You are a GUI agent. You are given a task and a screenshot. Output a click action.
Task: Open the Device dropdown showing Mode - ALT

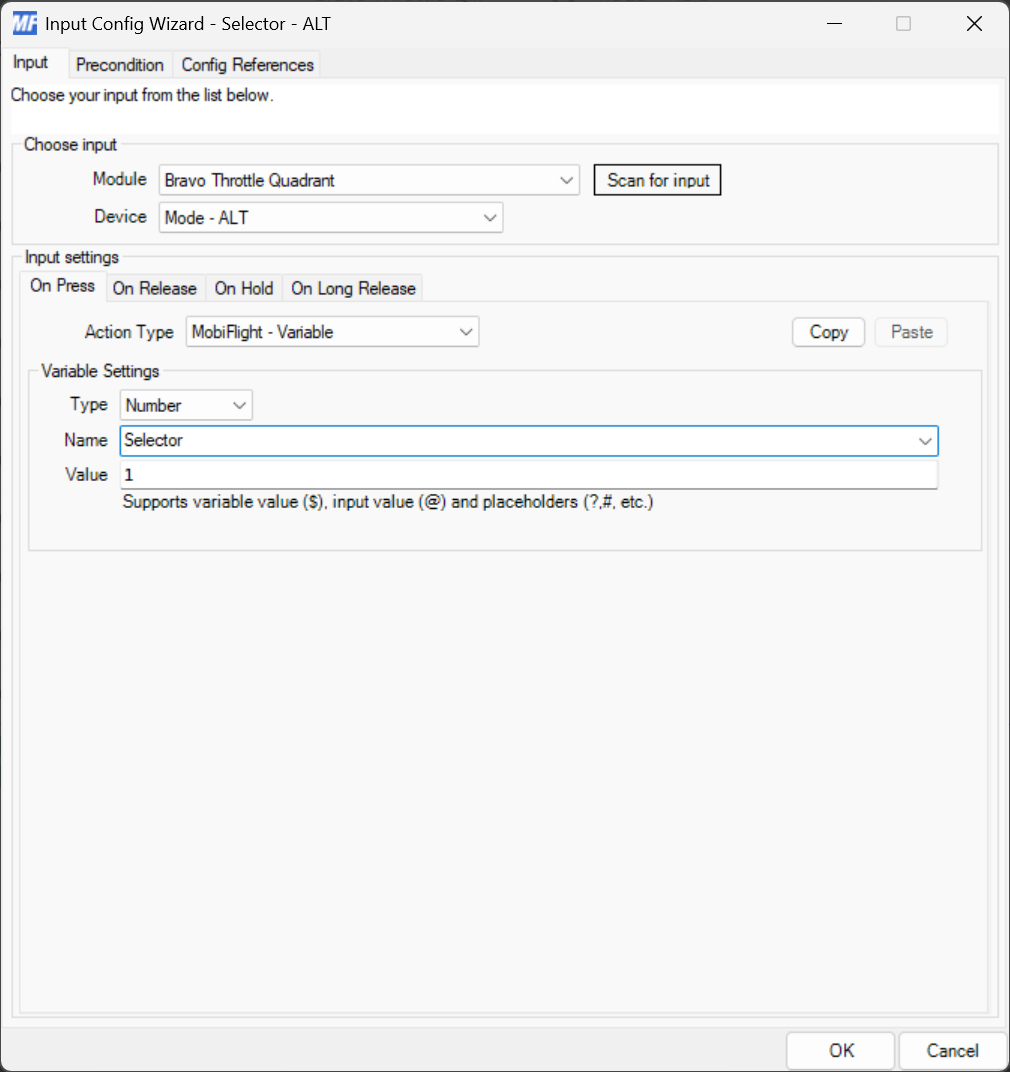(x=331, y=217)
